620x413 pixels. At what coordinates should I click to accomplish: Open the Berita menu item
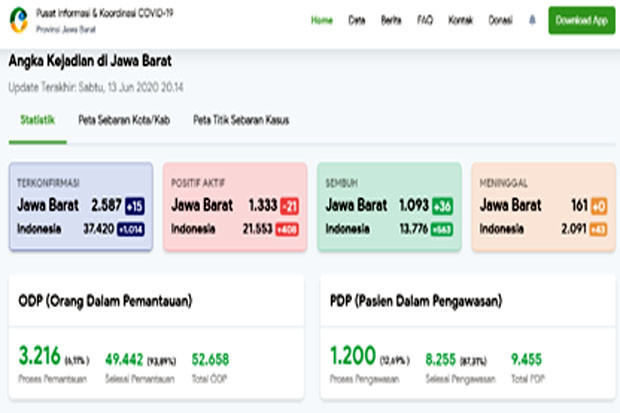(391, 20)
